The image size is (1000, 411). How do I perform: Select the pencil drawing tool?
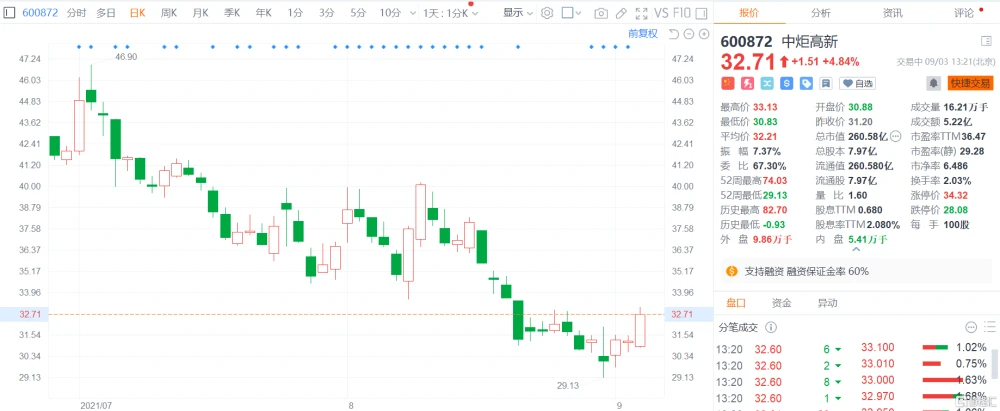(621, 13)
